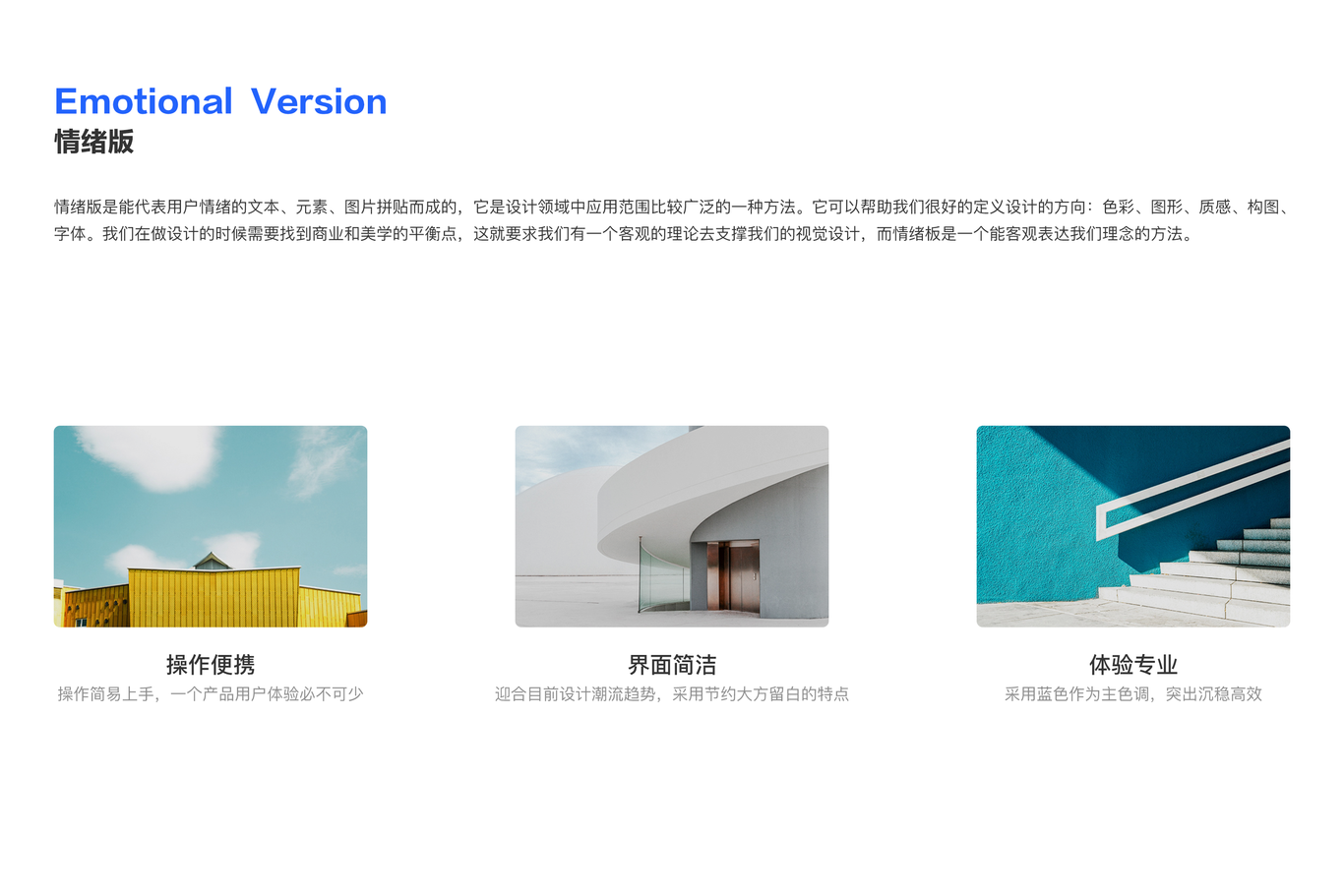
Task: Click caption '迎合目前设计潮流趋势，采用节约大方留白的特点'
Action: click(672, 694)
